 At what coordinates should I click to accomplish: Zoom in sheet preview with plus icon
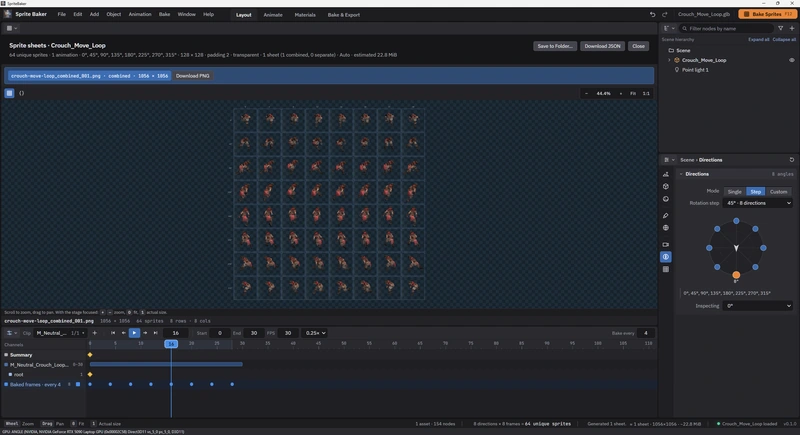click(x=620, y=93)
